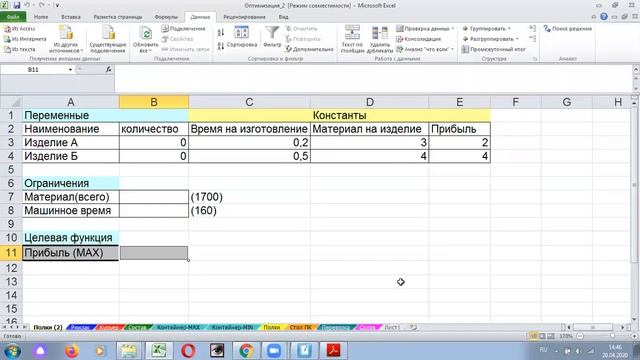640x360 pixels.
Task: Click the Select All corner button
Action: coord(11,102)
